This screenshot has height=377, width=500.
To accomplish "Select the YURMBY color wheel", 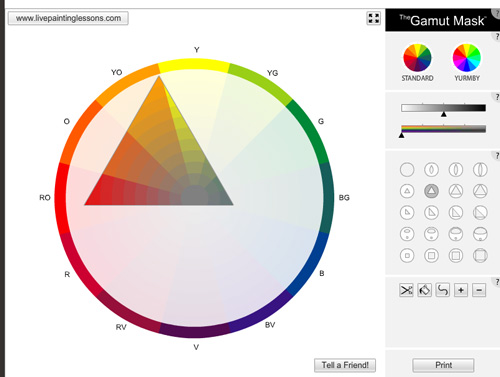I will click(x=467, y=58).
